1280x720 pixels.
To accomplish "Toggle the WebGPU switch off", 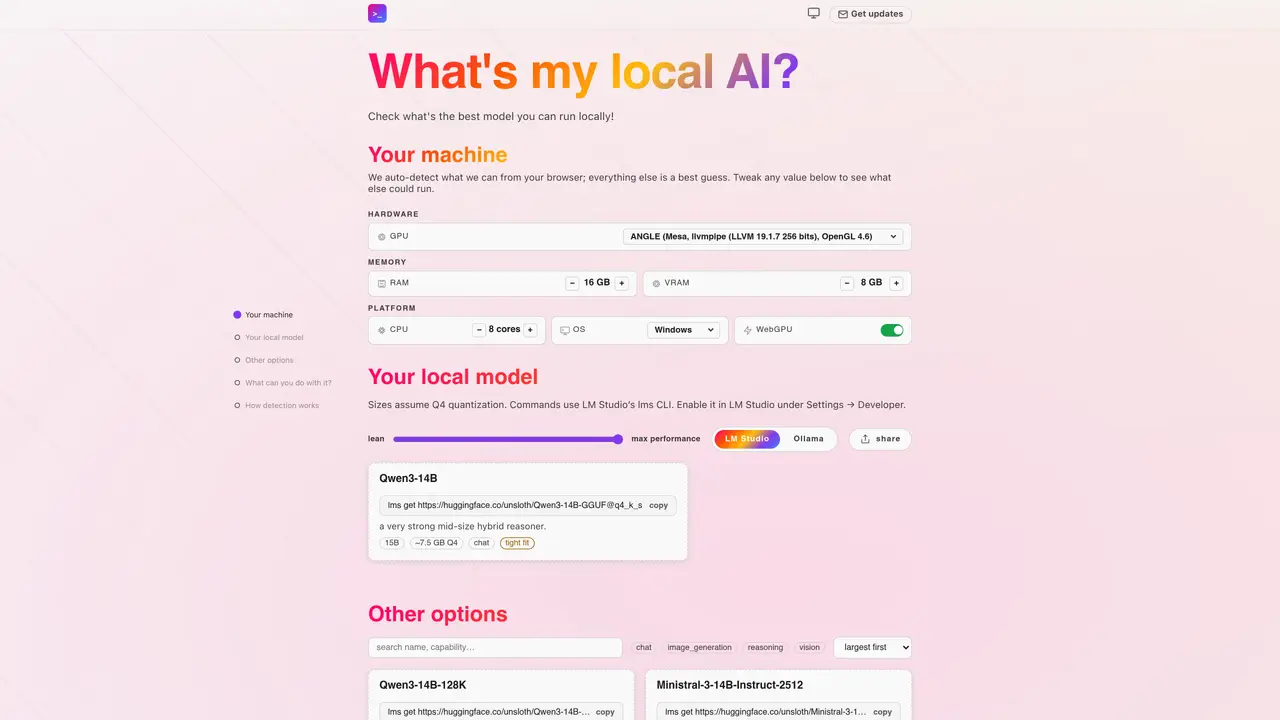I will pyautogui.click(x=891, y=330).
